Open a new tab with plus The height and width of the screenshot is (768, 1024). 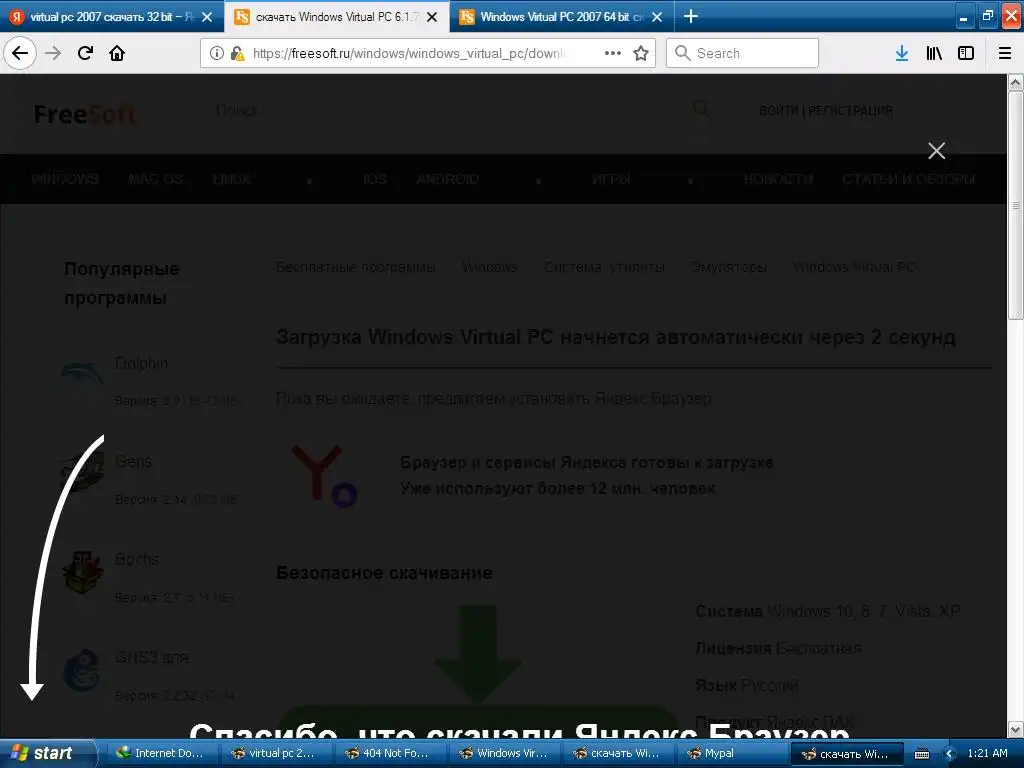pyautogui.click(x=690, y=16)
